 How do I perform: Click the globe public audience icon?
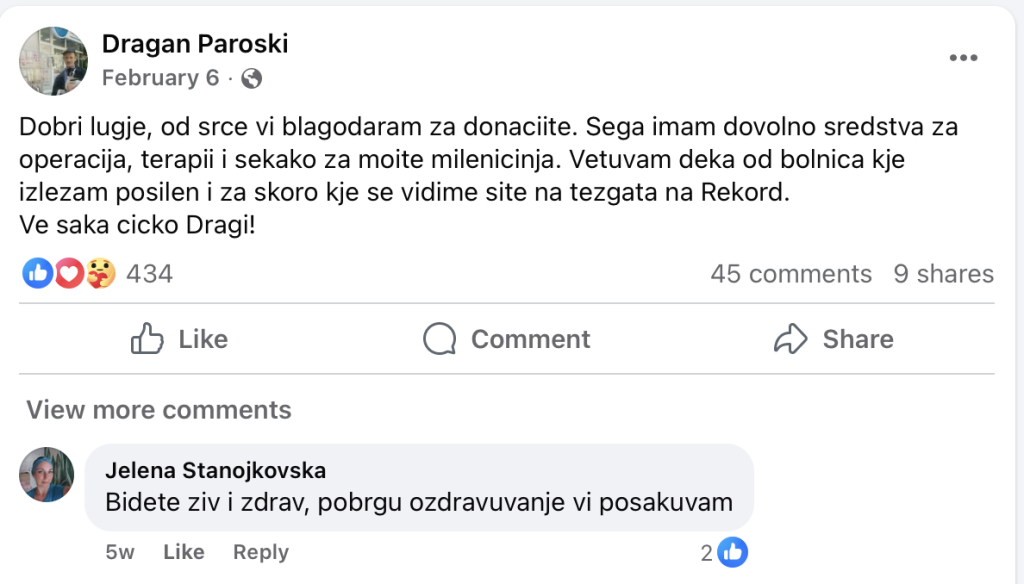(252, 78)
